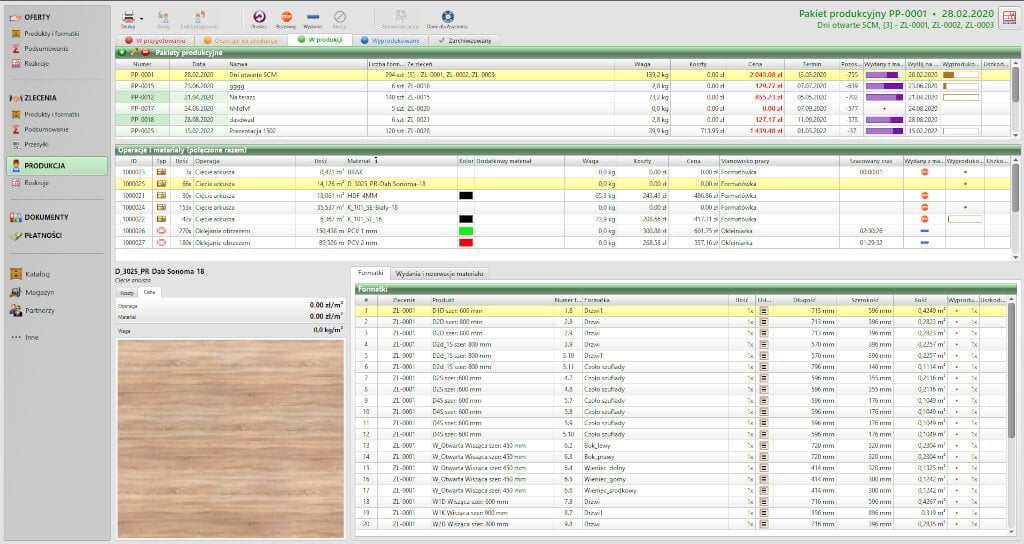Select package row PP-0018
The image size is (1024, 544).
564,120
